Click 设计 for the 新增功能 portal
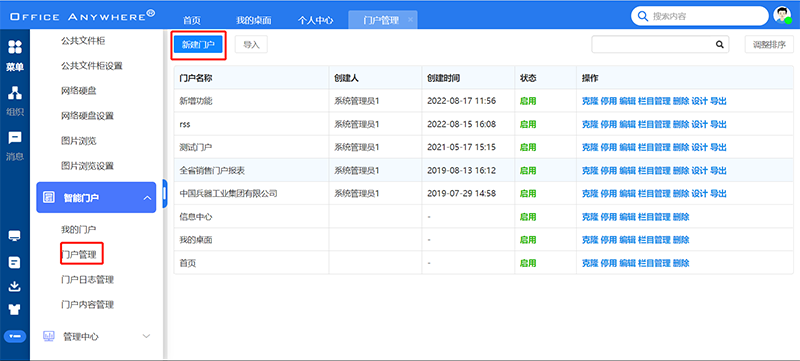The height and width of the screenshot is (361, 800). (699, 101)
